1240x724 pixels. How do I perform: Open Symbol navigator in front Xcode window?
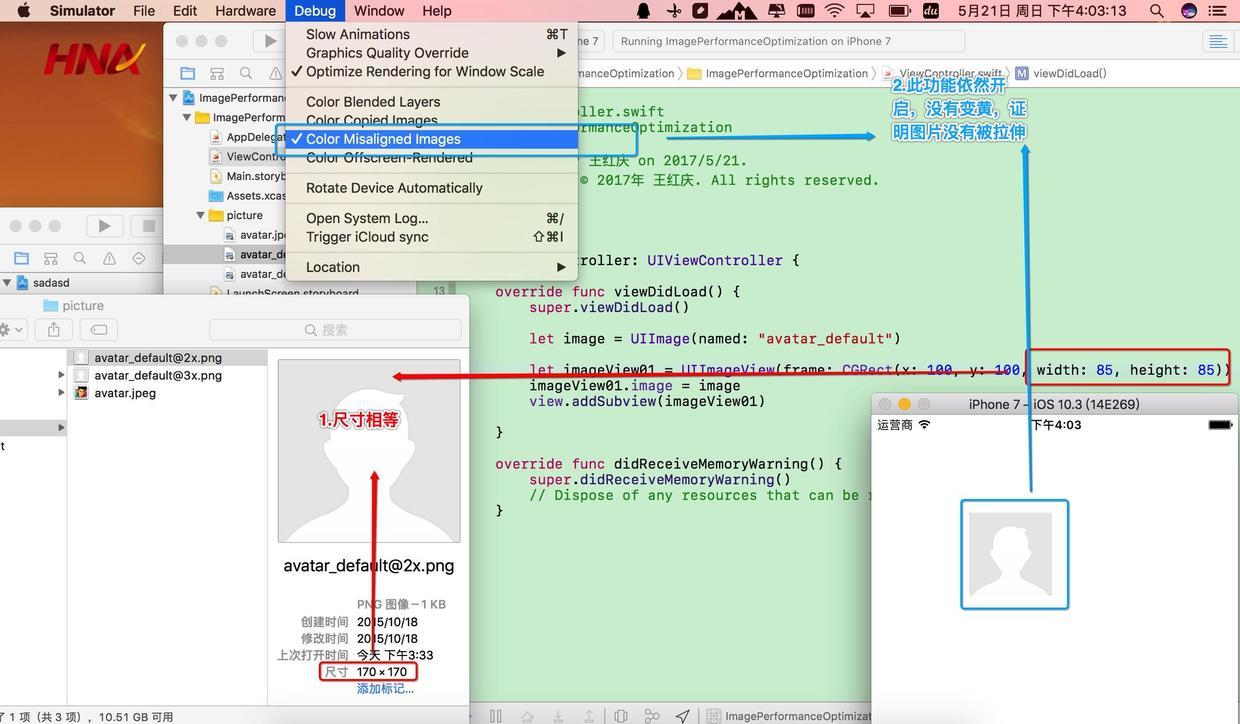217,73
